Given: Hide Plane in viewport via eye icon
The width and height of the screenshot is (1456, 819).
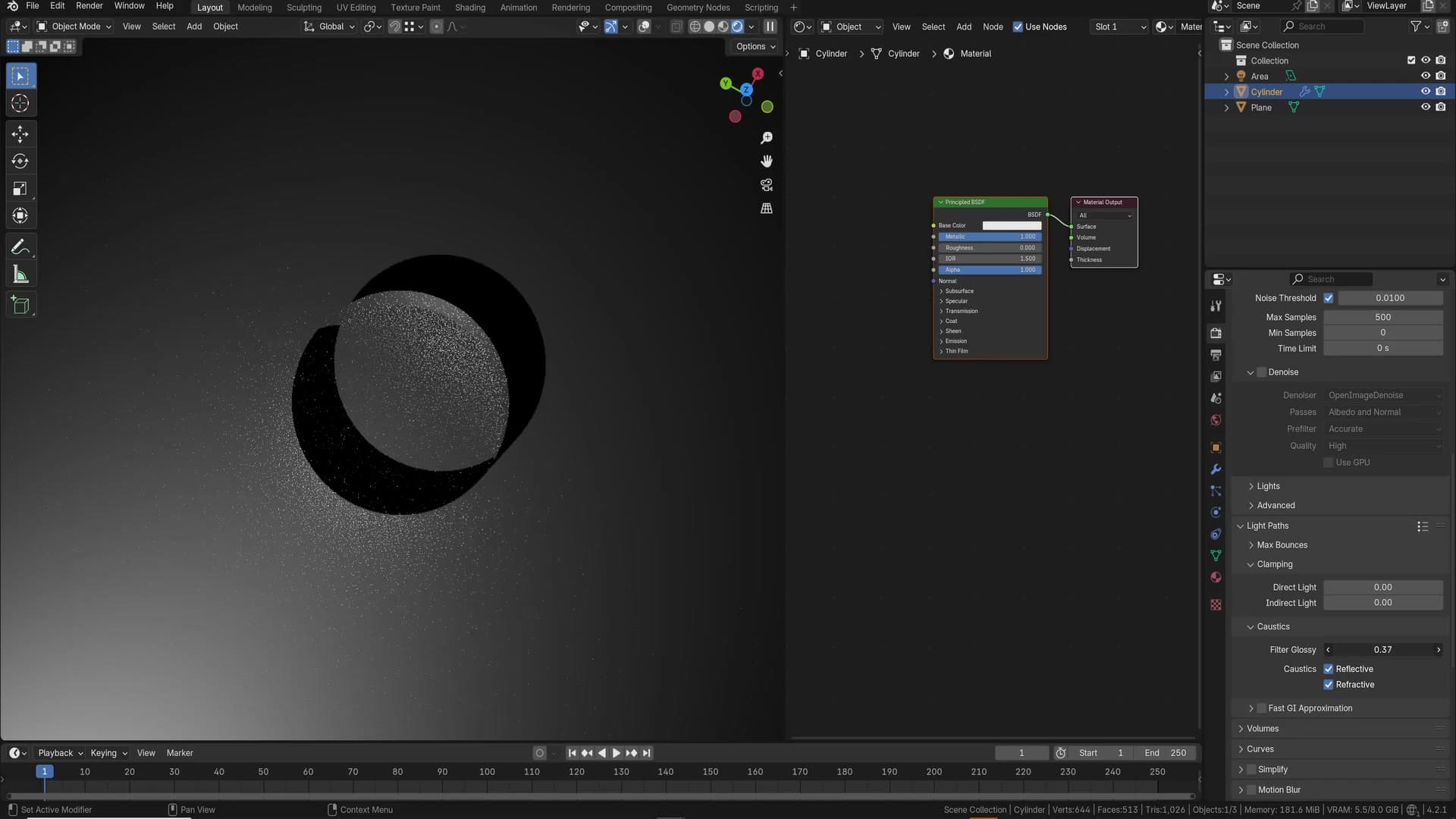Looking at the screenshot, I should click(1426, 108).
